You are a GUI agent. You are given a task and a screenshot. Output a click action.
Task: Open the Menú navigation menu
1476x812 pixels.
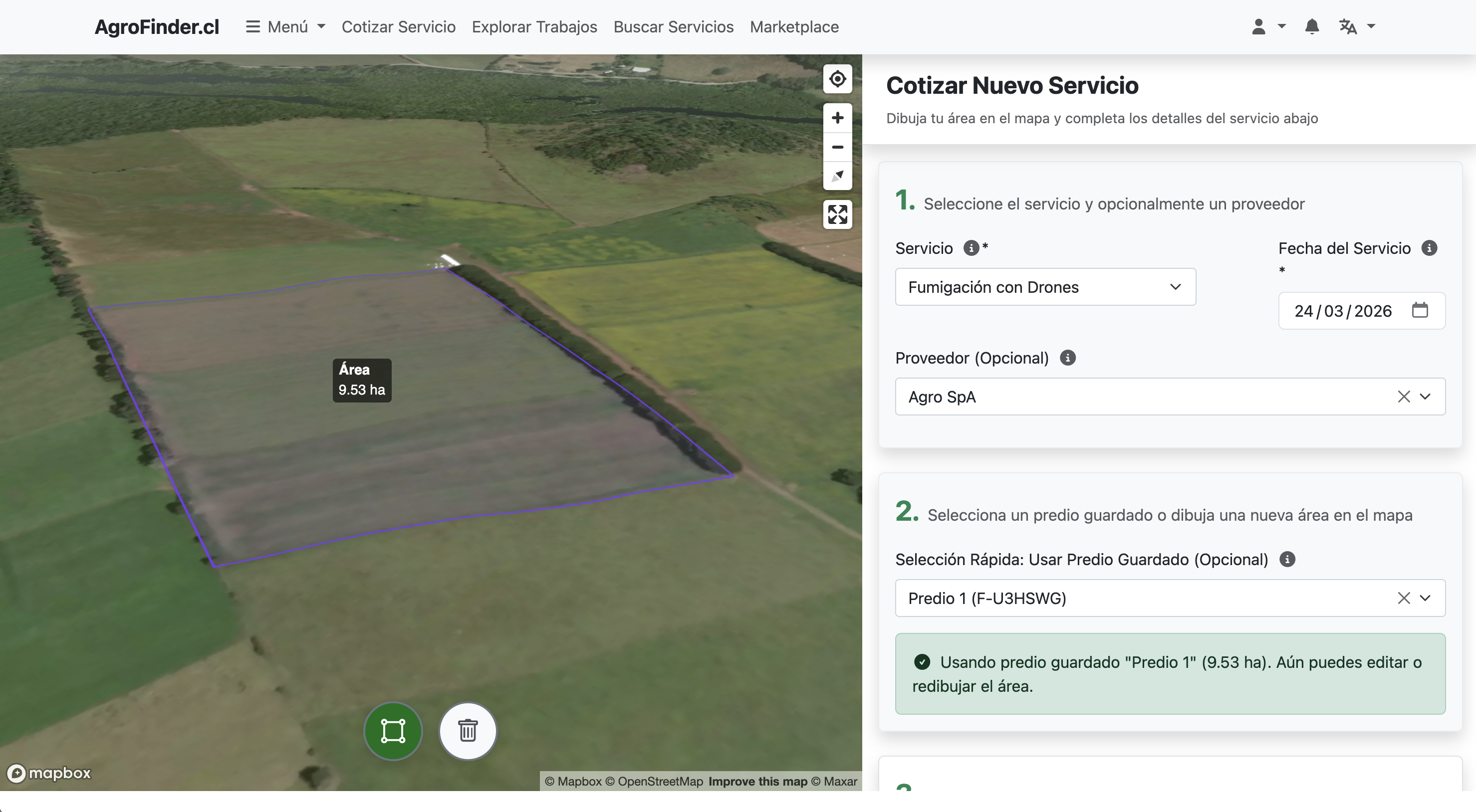pos(285,26)
